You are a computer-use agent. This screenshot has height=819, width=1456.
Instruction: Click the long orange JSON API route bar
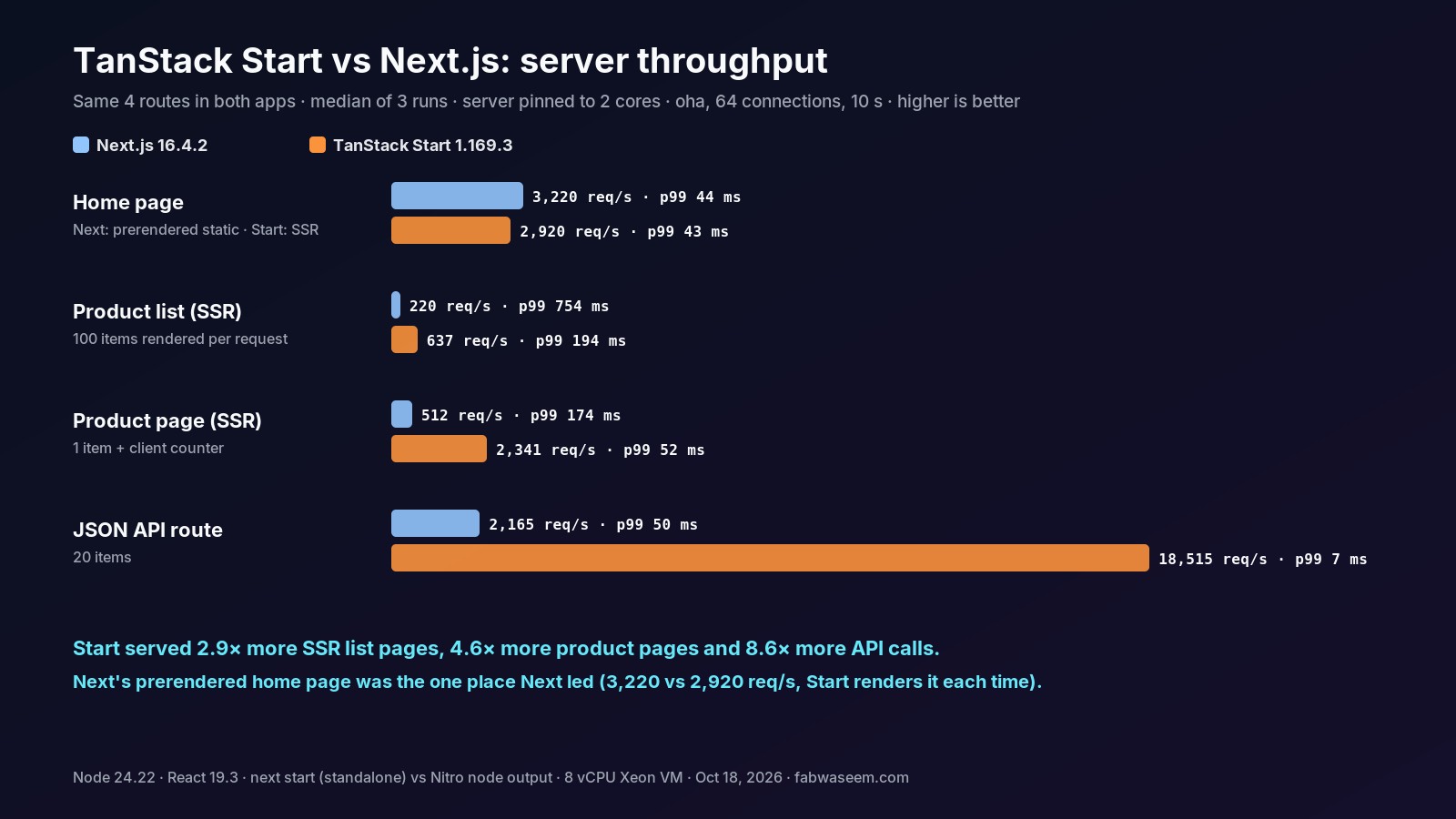[x=770, y=558]
